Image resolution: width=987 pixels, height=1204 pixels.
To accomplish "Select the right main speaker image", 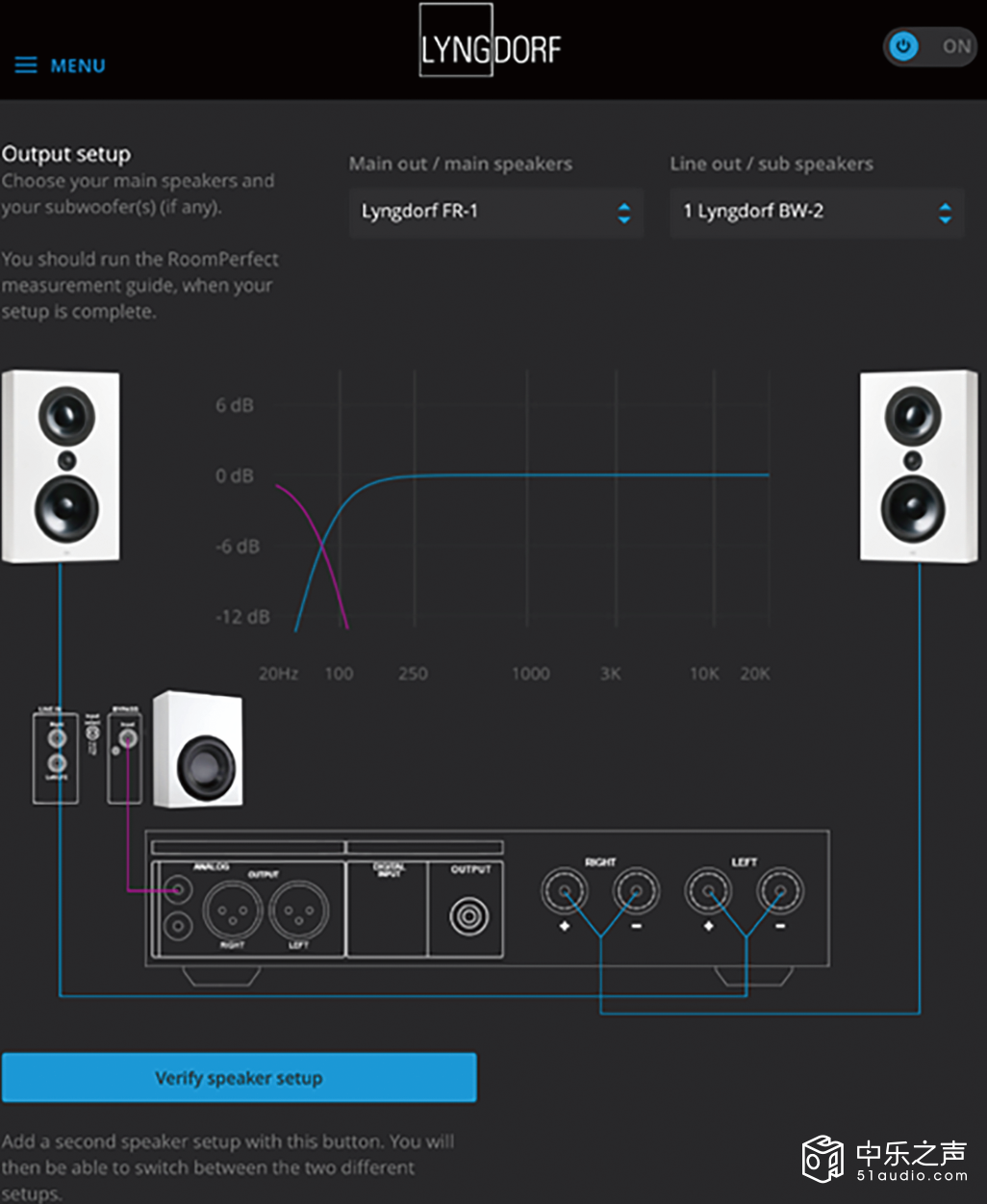I will coord(918,467).
